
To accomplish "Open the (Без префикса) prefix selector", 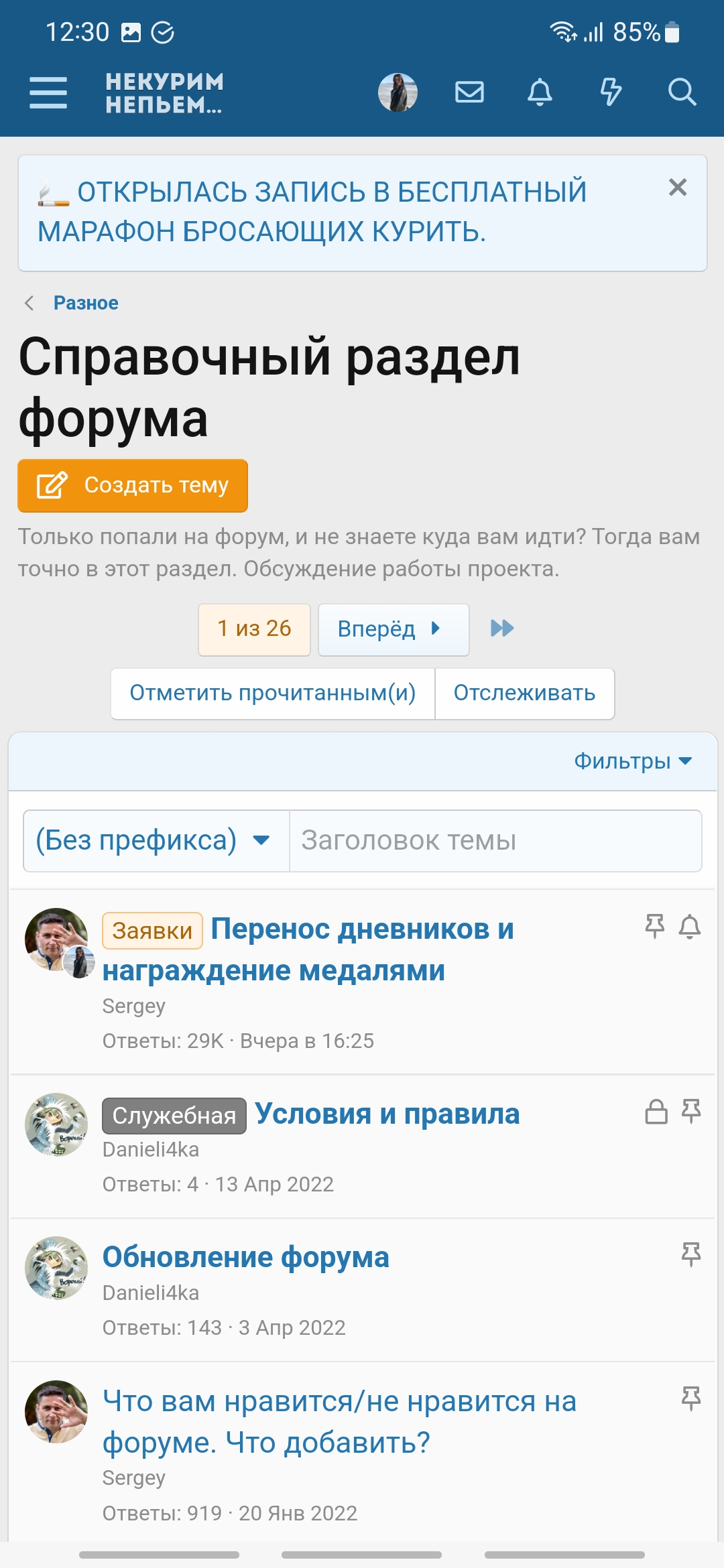I will (156, 841).
